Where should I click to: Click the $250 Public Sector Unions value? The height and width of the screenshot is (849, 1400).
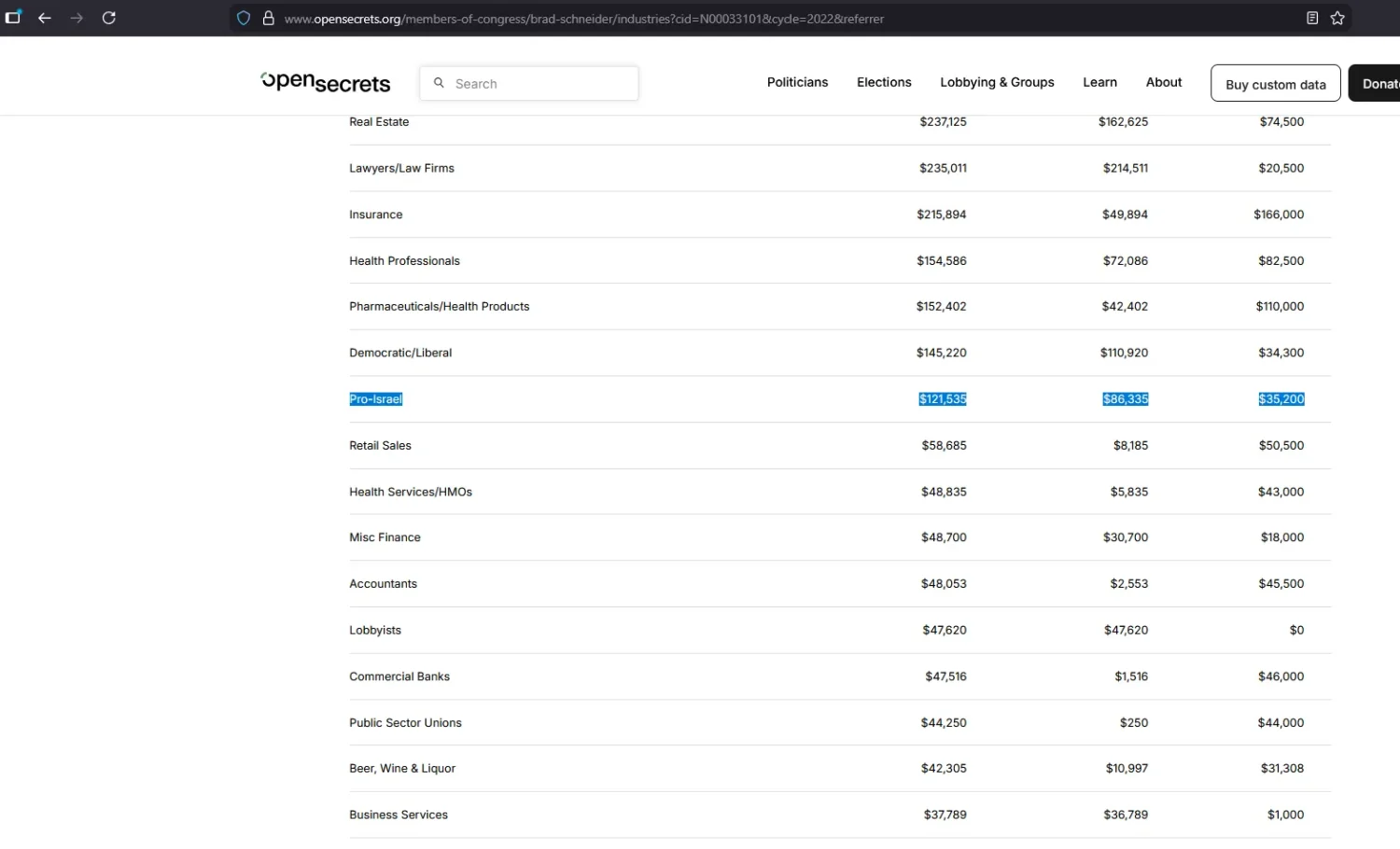pyautogui.click(x=1134, y=723)
